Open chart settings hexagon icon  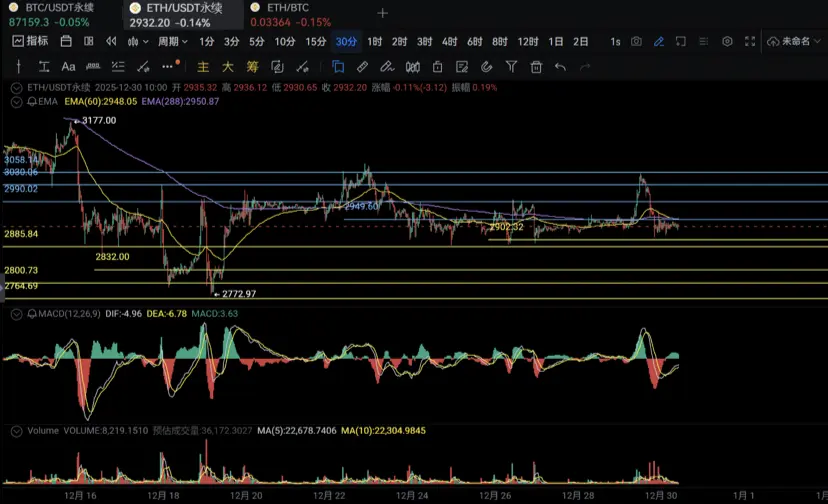pos(727,41)
